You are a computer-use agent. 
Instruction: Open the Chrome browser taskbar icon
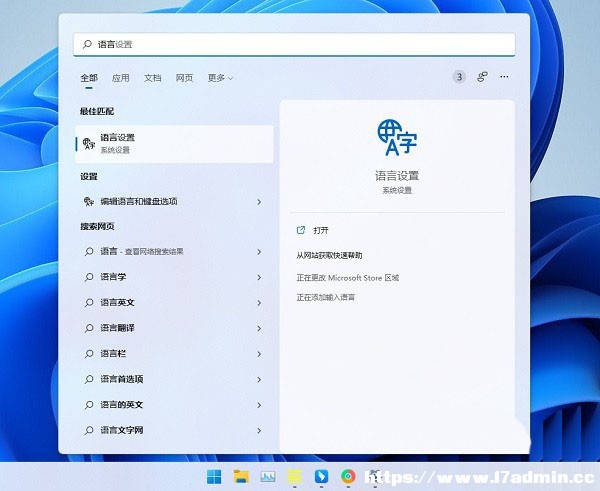[348, 476]
